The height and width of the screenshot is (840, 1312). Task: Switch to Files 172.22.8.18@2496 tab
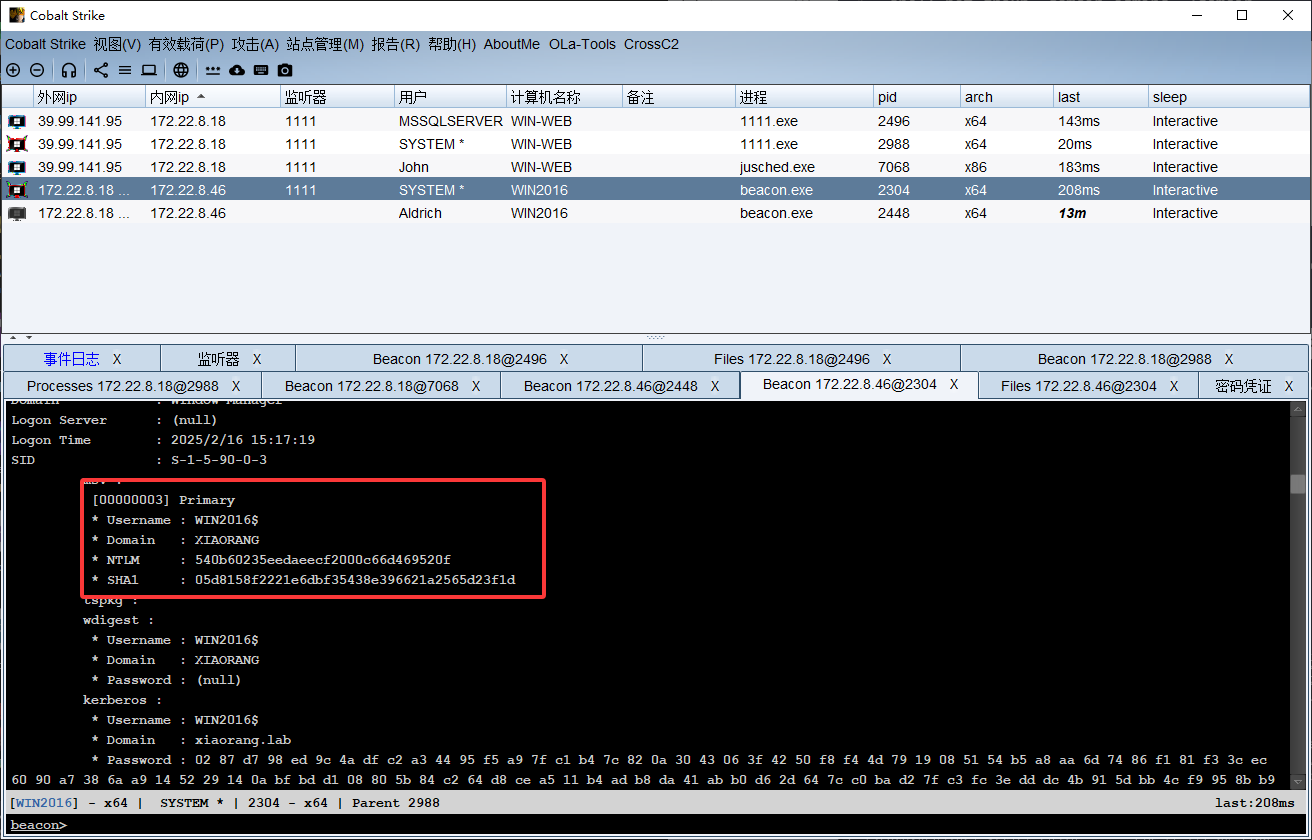tap(792, 359)
